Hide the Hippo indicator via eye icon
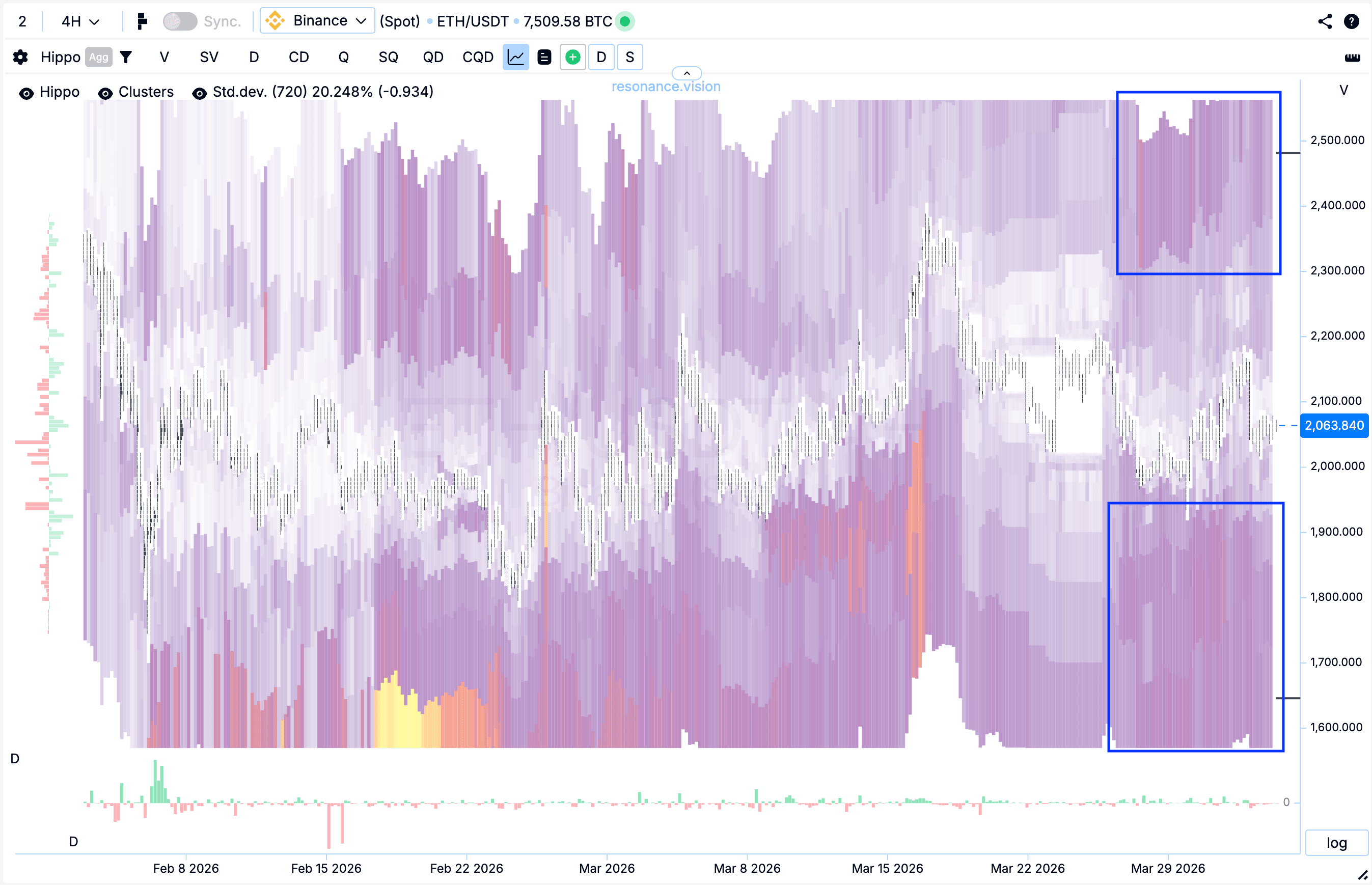Screen dimensions: 1372x885 (x=26, y=93)
